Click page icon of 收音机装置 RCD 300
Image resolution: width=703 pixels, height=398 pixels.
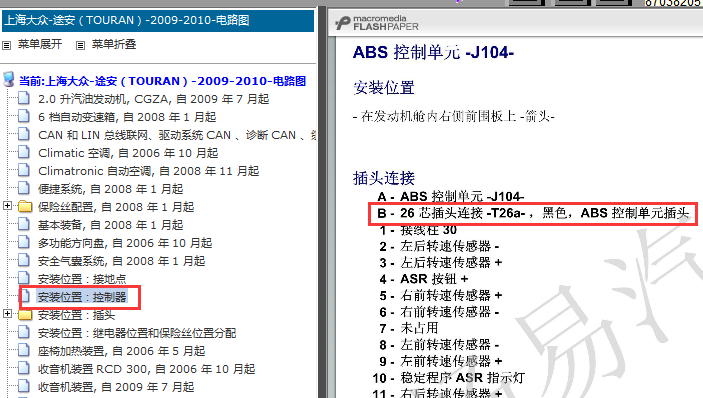(24, 368)
